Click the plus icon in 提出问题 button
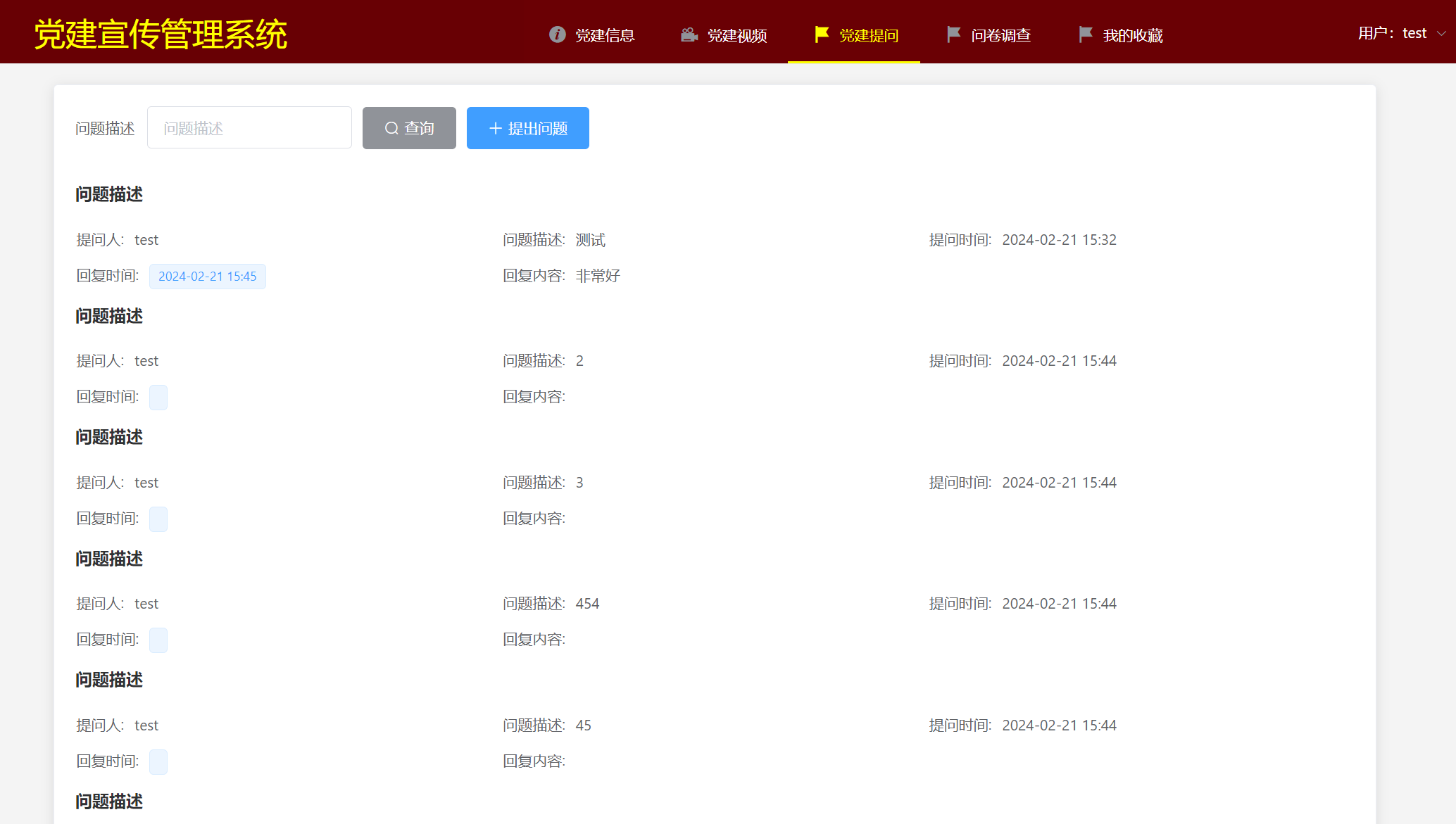This screenshot has height=824, width=1456. point(495,128)
